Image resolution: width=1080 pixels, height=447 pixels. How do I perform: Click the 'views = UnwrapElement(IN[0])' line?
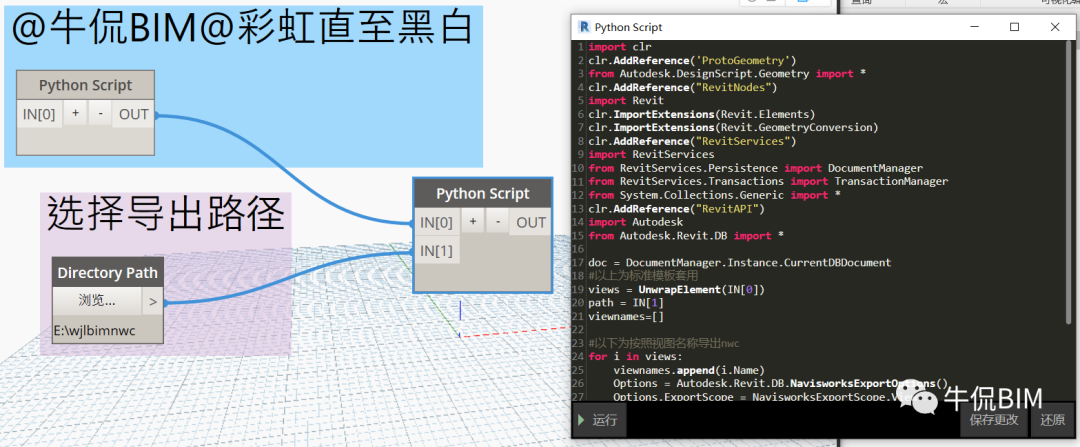[676, 289]
